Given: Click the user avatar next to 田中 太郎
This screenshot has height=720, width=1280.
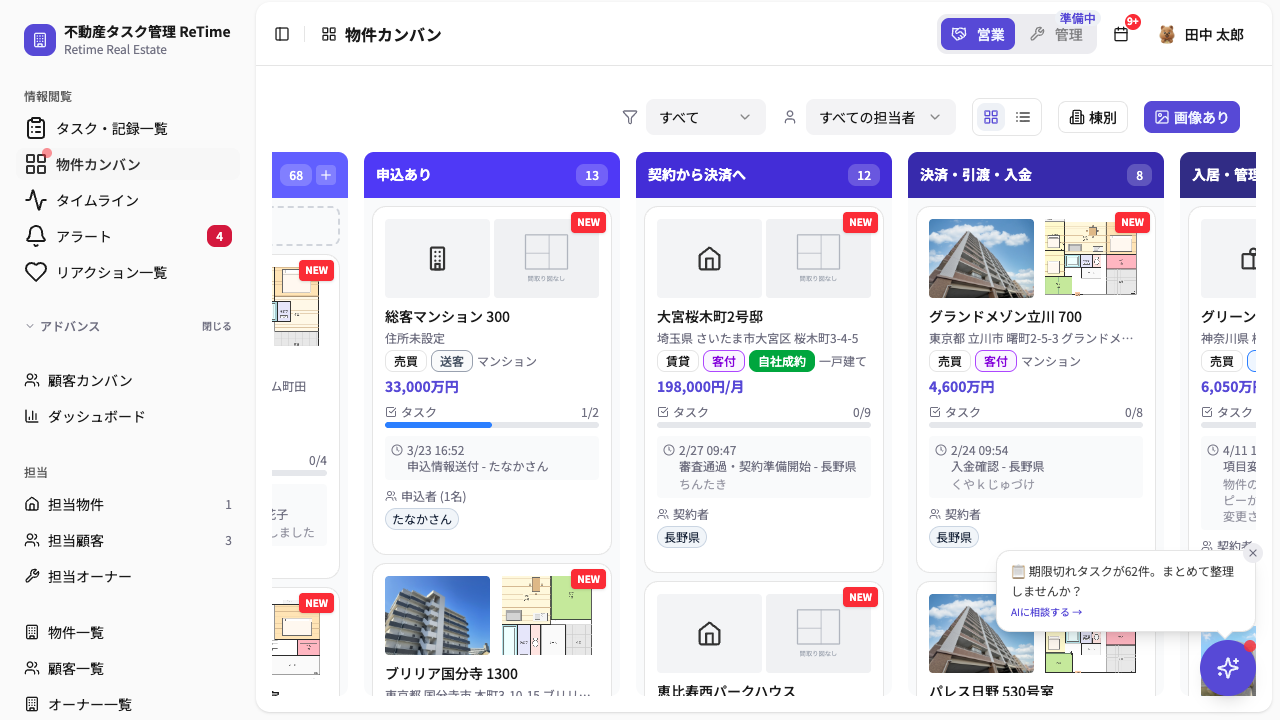Looking at the screenshot, I should point(1167,34).
